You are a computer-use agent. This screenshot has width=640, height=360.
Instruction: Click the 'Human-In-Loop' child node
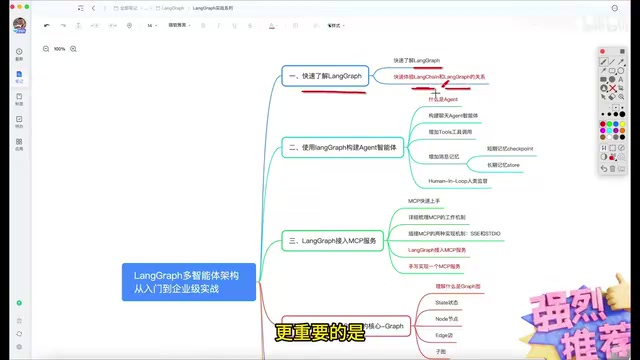(x=458, y=181)
